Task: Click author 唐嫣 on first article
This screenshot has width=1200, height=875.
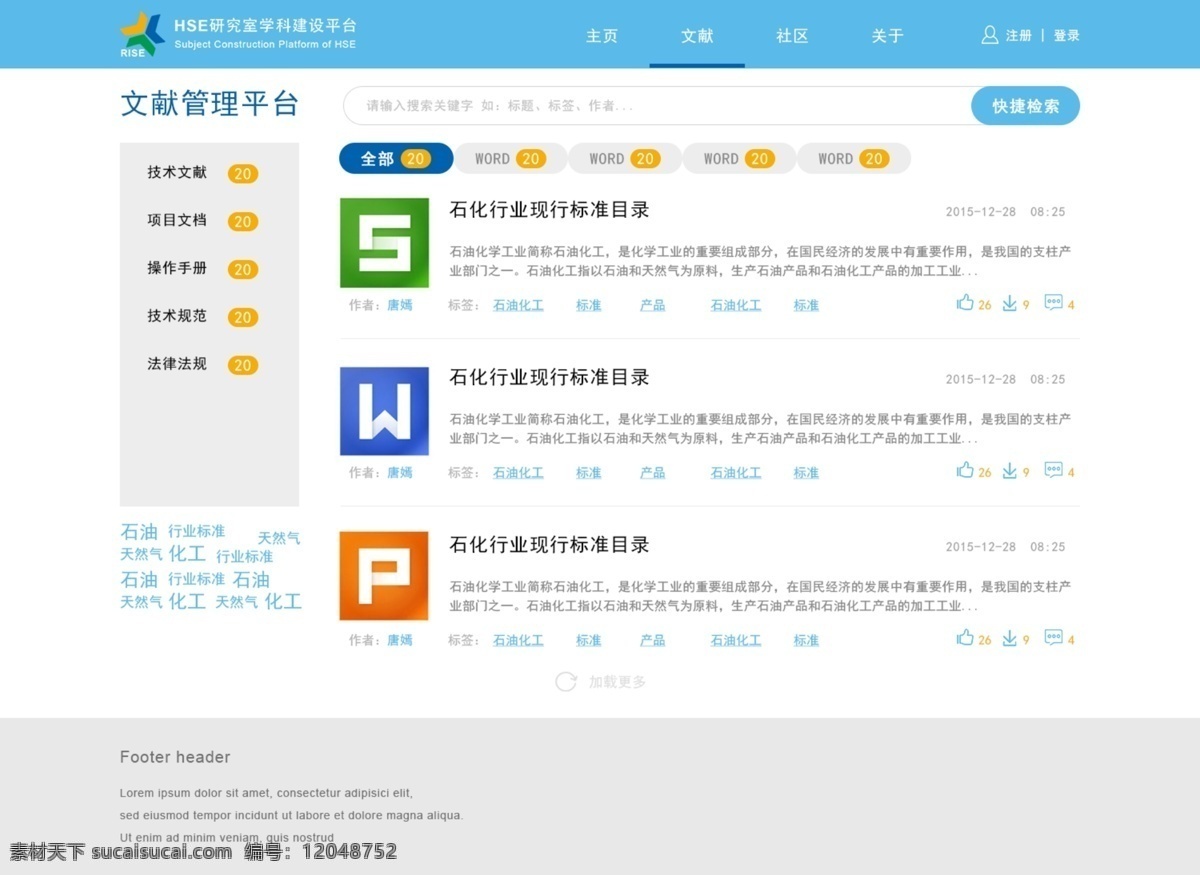Action: tap(400, 305)
